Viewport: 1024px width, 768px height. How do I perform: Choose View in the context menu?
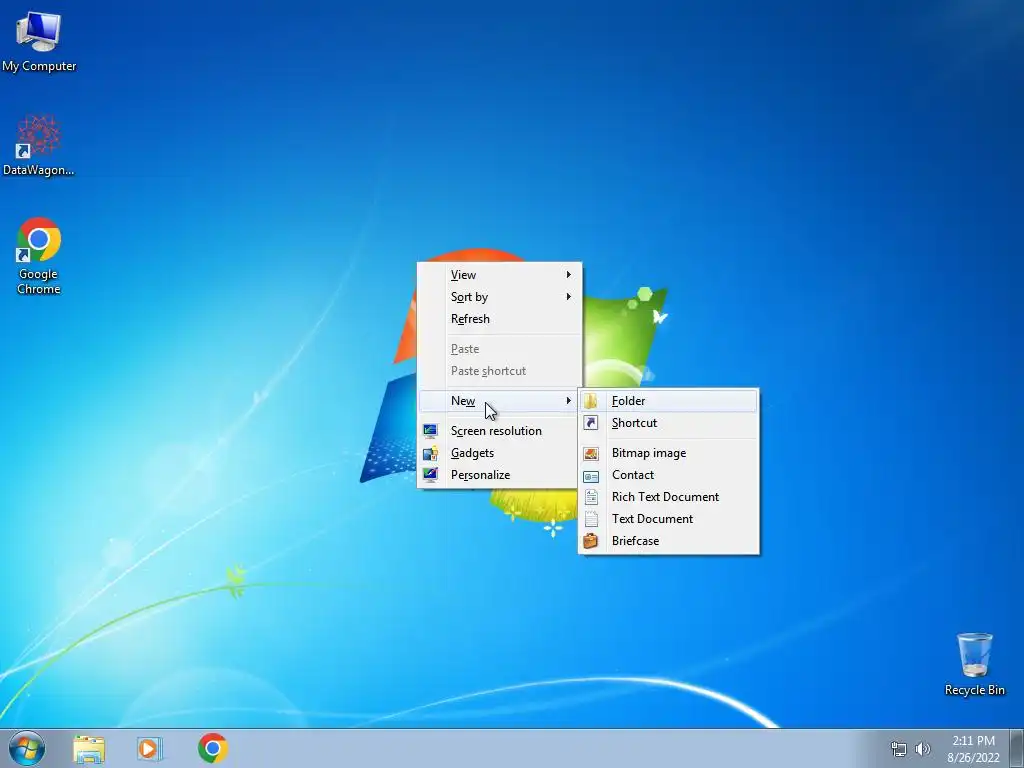tap(500, 275)
